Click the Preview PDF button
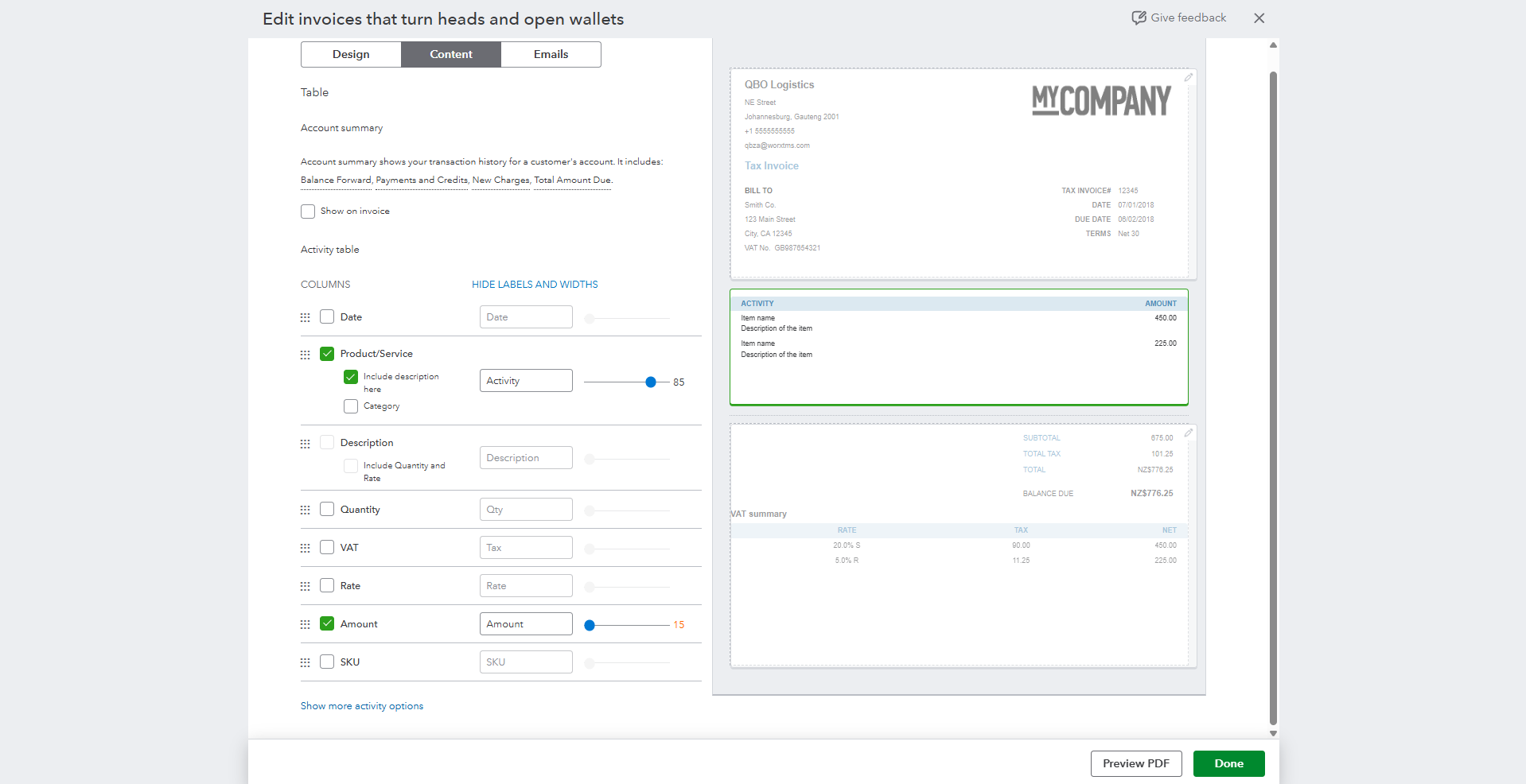 tap(1136, 763)
